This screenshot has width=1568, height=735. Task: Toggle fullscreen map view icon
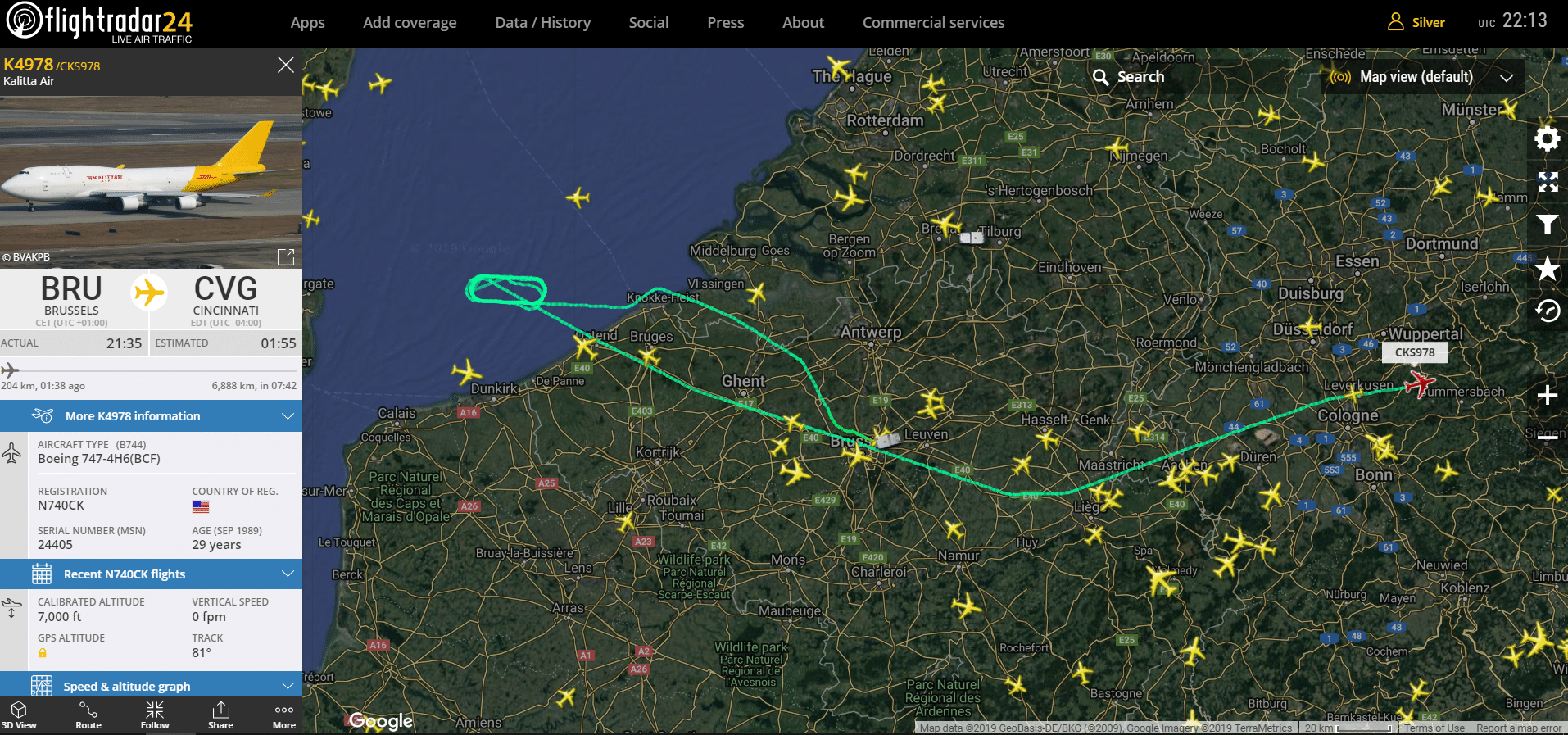point(1547,182)
